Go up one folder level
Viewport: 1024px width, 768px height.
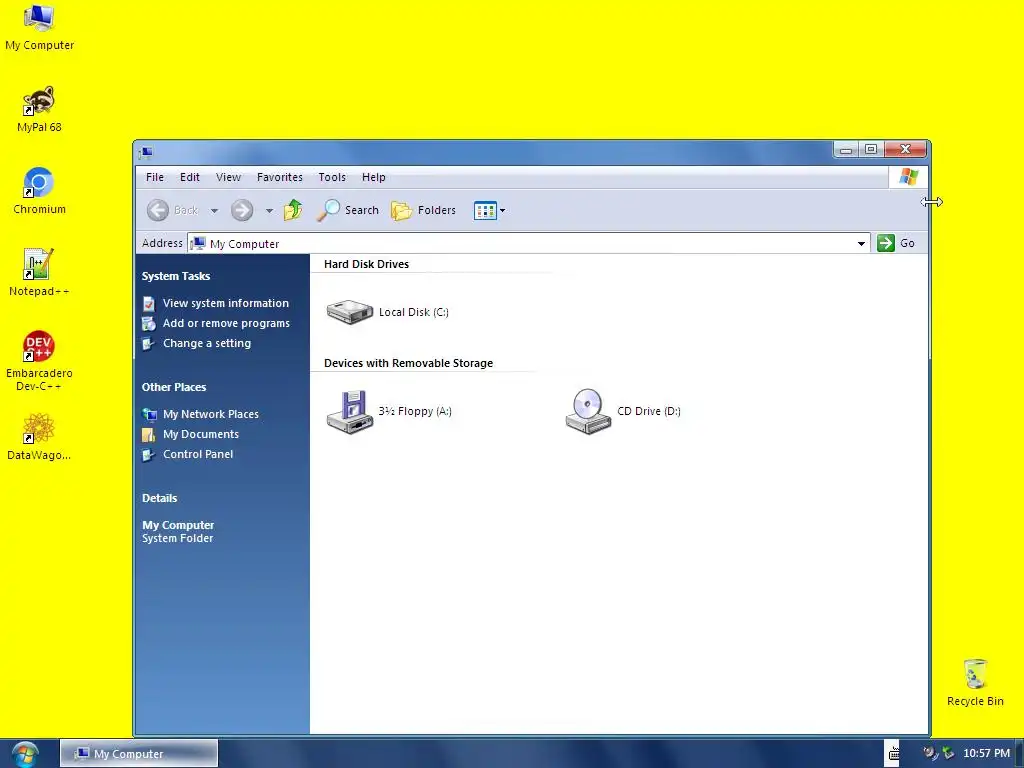tap(293, 210)
